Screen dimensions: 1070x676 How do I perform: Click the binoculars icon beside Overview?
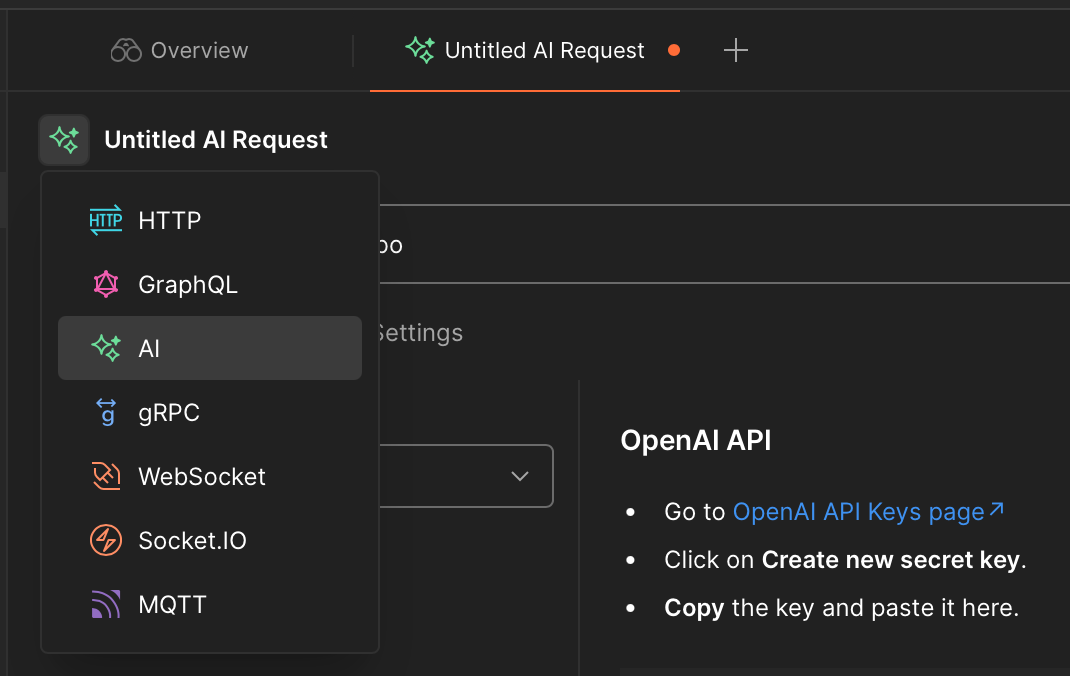126,51
